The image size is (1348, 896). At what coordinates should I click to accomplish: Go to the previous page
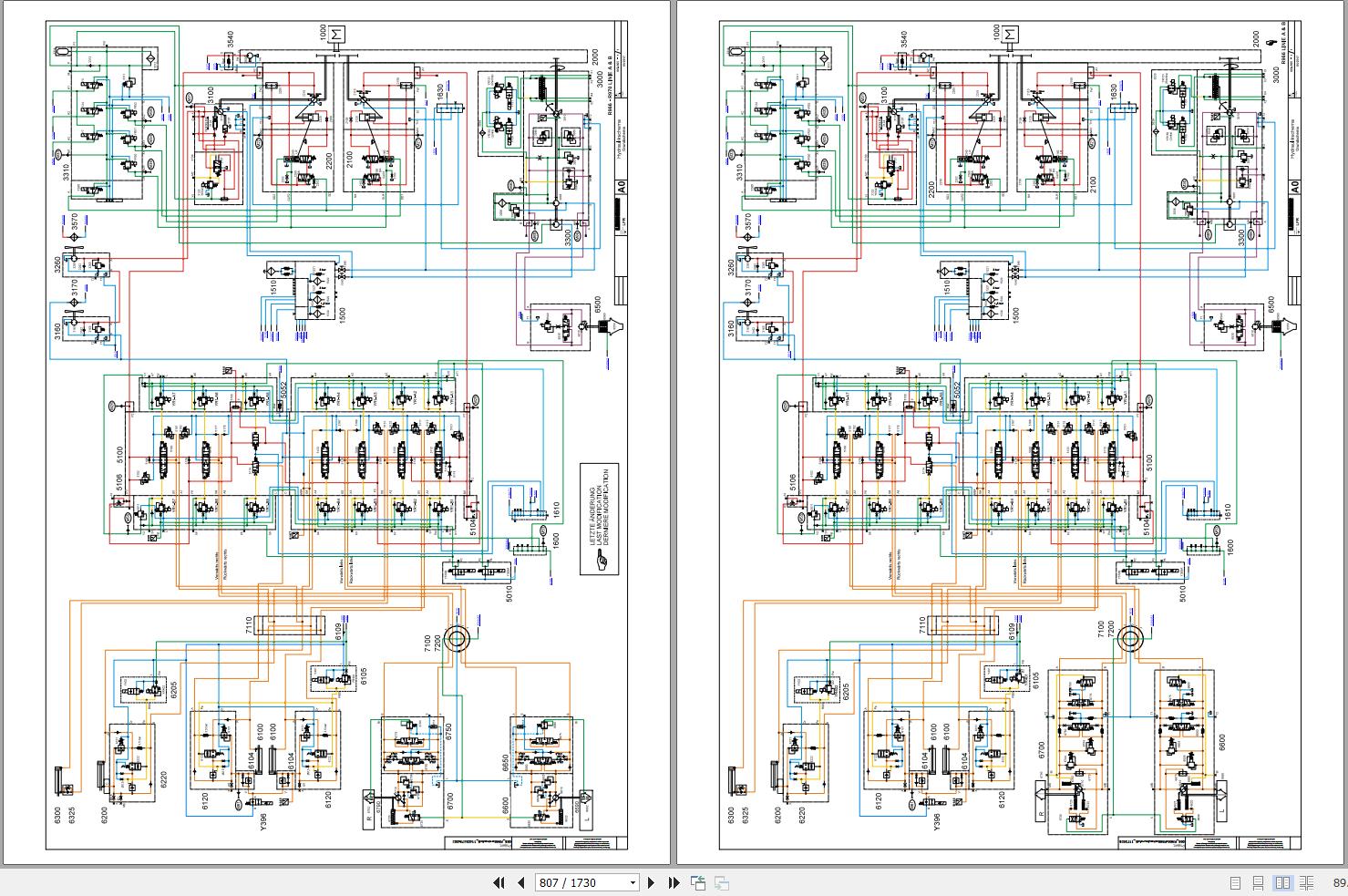(x=521, y=882)
